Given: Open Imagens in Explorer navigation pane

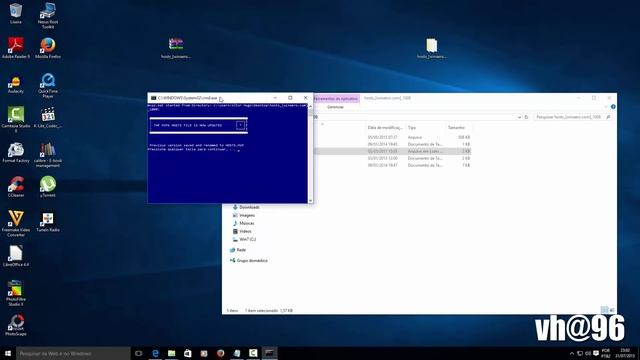Looking at the screenshot, I should (244, 215).
